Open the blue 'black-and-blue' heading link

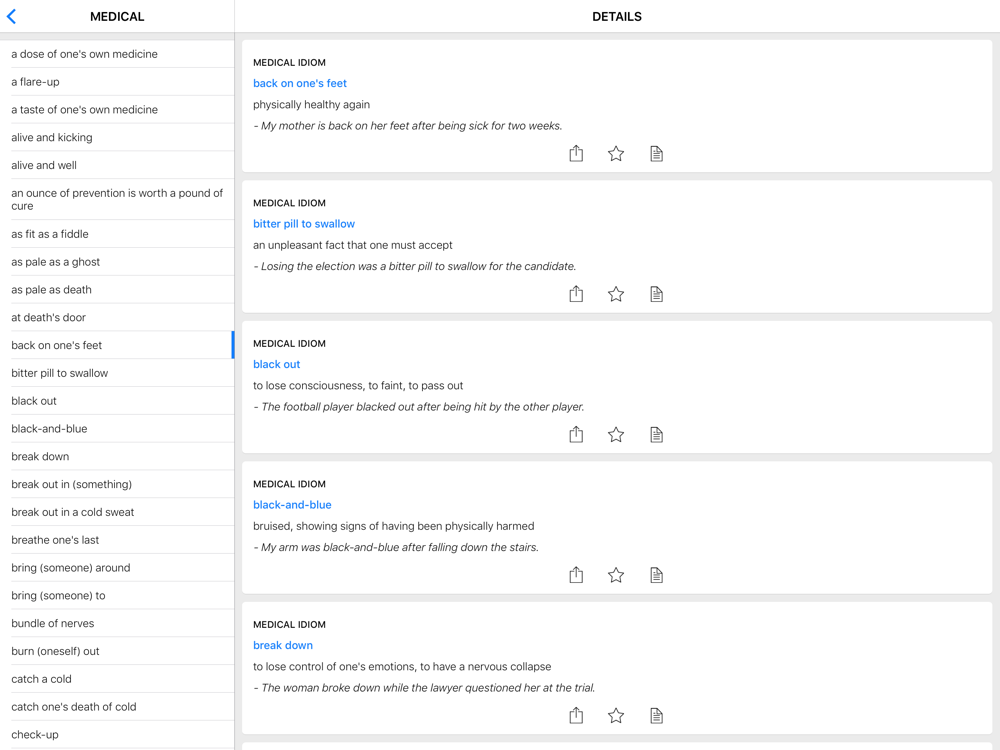(292, 504)
